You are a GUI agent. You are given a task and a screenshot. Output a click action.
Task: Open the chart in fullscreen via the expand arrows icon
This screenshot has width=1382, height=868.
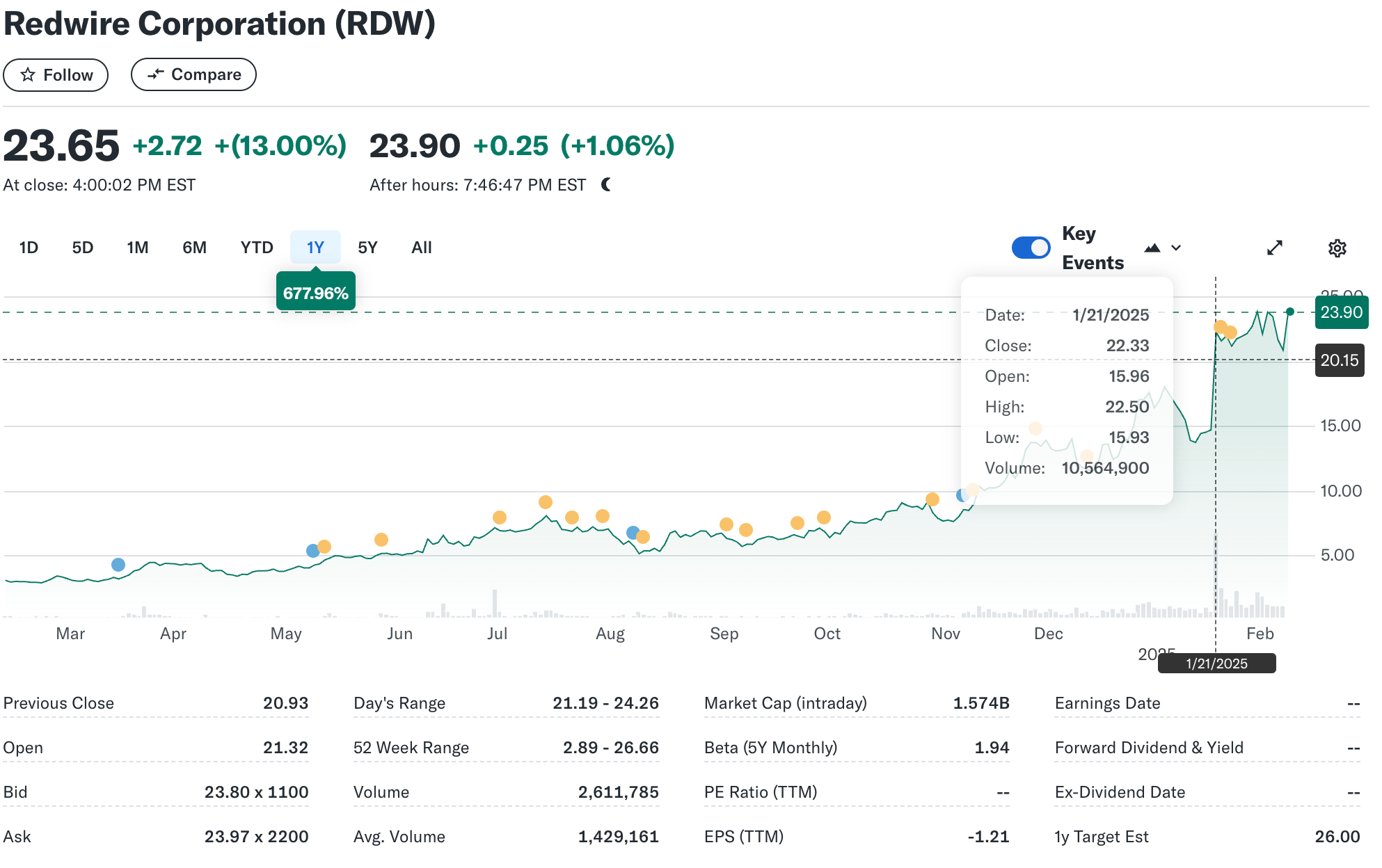coord(1274,248)
